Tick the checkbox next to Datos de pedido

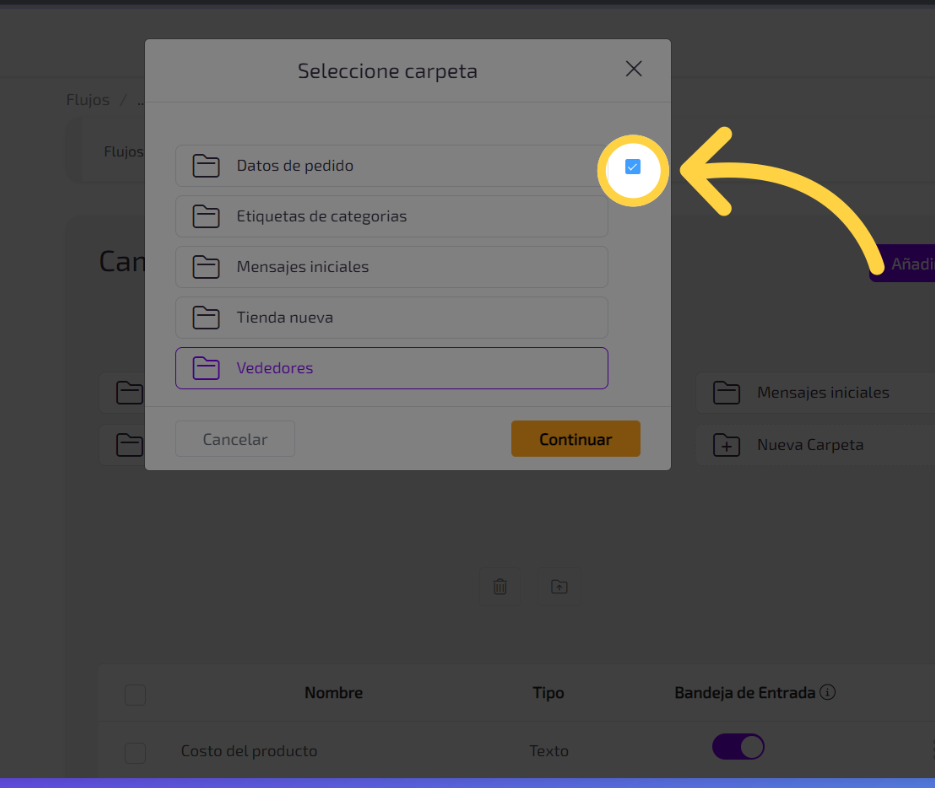point(633,167)
